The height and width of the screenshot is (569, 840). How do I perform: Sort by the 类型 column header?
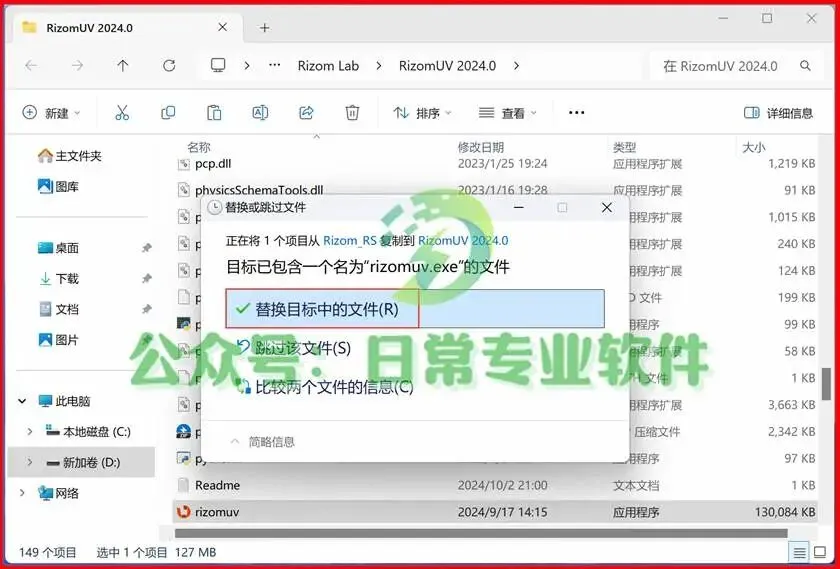[624, 147]
